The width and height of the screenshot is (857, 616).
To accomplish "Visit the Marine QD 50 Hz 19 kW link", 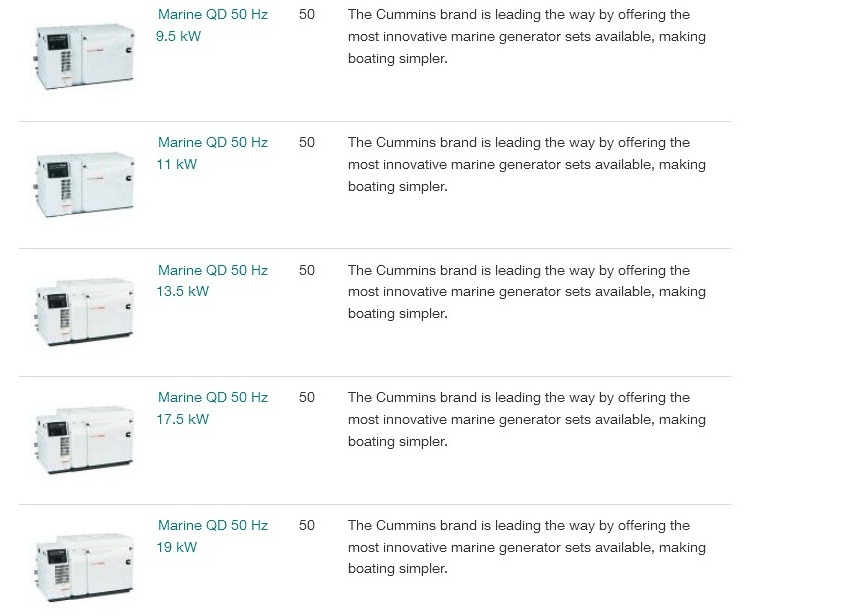I will point(212,526).
